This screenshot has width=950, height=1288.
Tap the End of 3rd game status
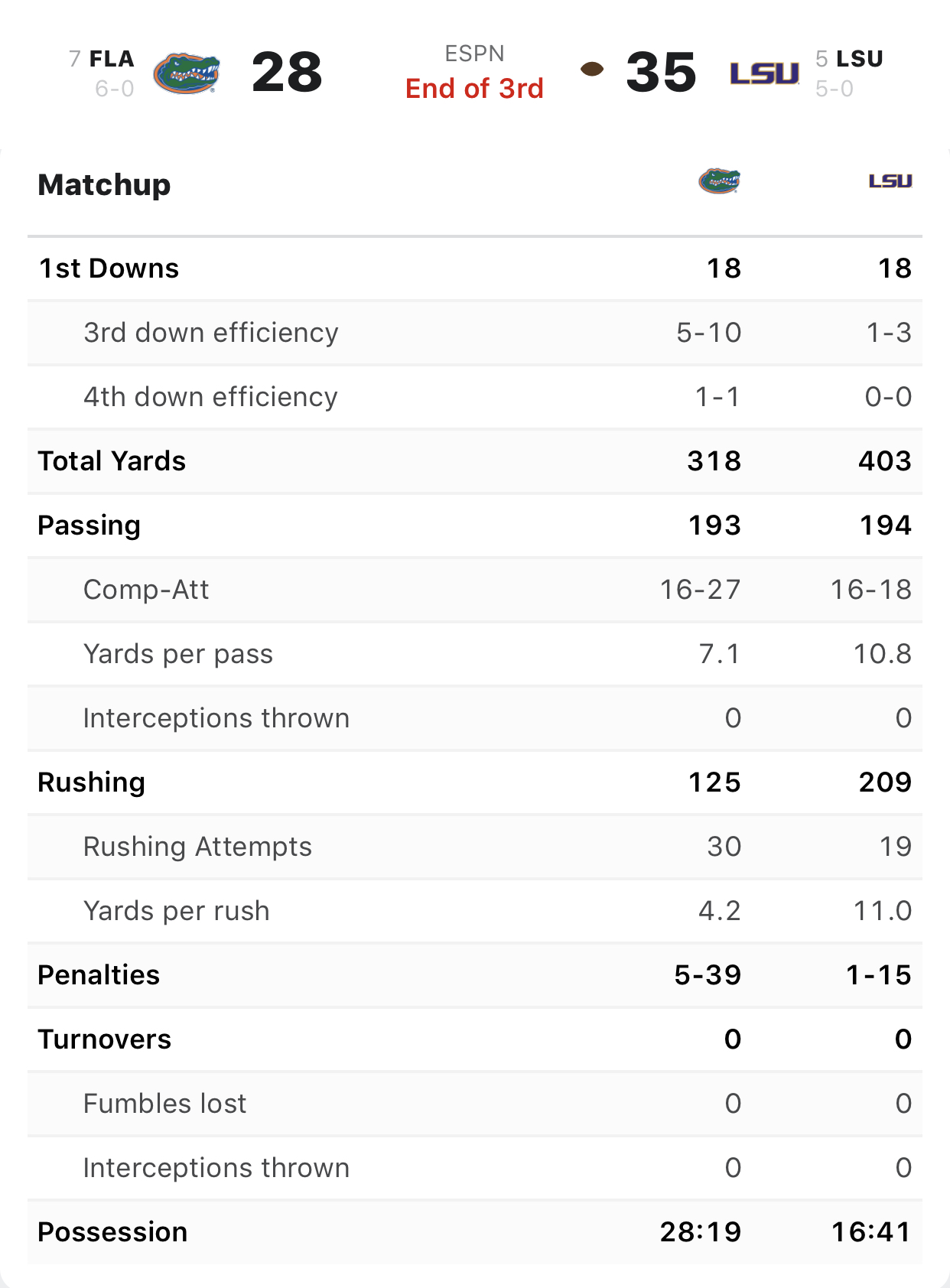(x=474, y=89)
